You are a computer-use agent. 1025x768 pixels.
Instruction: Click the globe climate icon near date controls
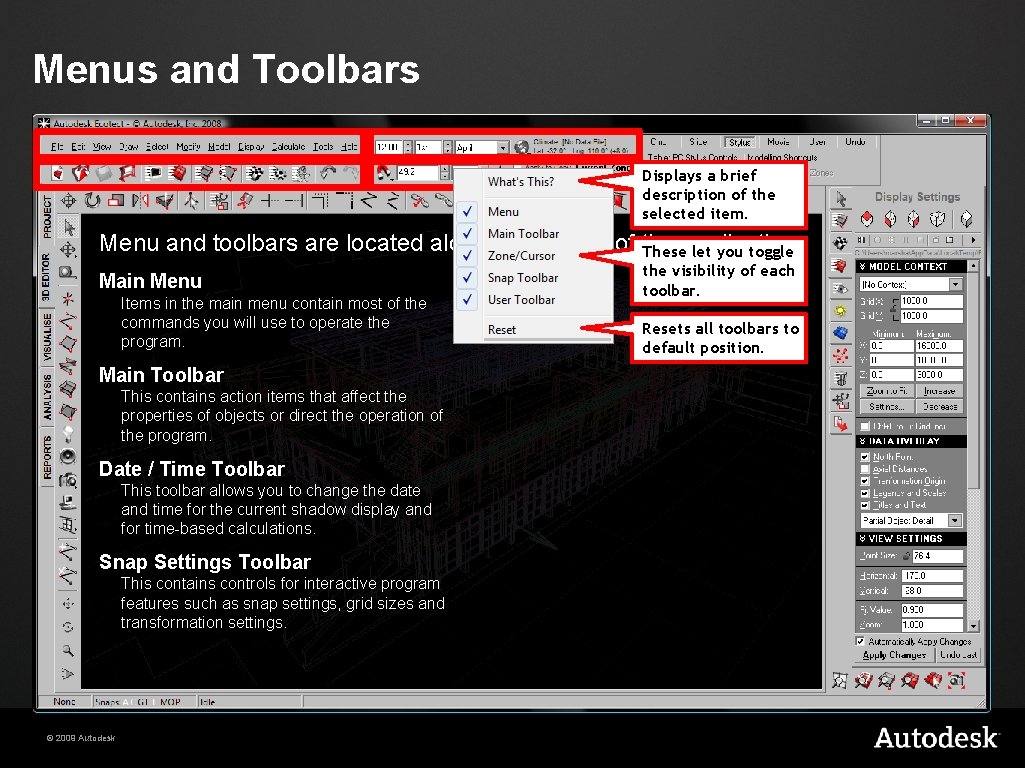(x=520, y=148)
